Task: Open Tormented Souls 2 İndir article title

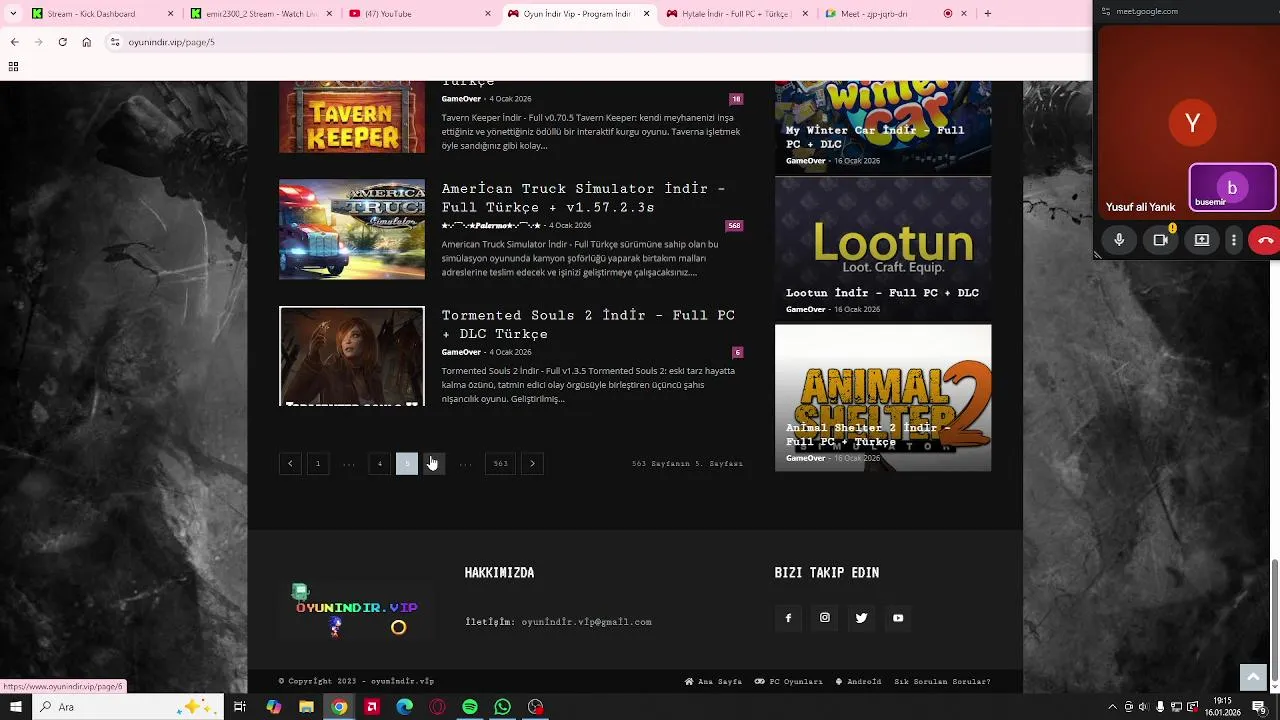Action: pos(588,324)
